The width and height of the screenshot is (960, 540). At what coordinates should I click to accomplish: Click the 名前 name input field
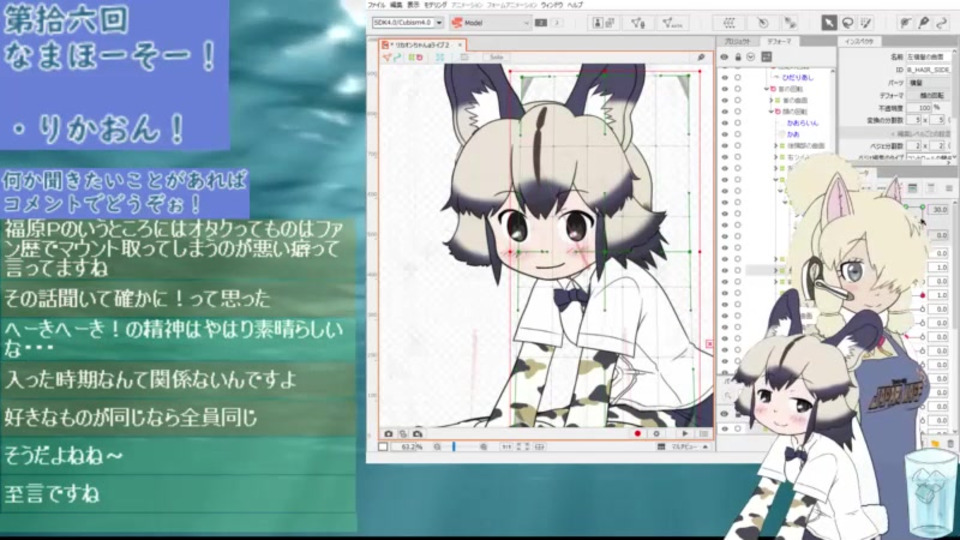(x=928, y=56)
